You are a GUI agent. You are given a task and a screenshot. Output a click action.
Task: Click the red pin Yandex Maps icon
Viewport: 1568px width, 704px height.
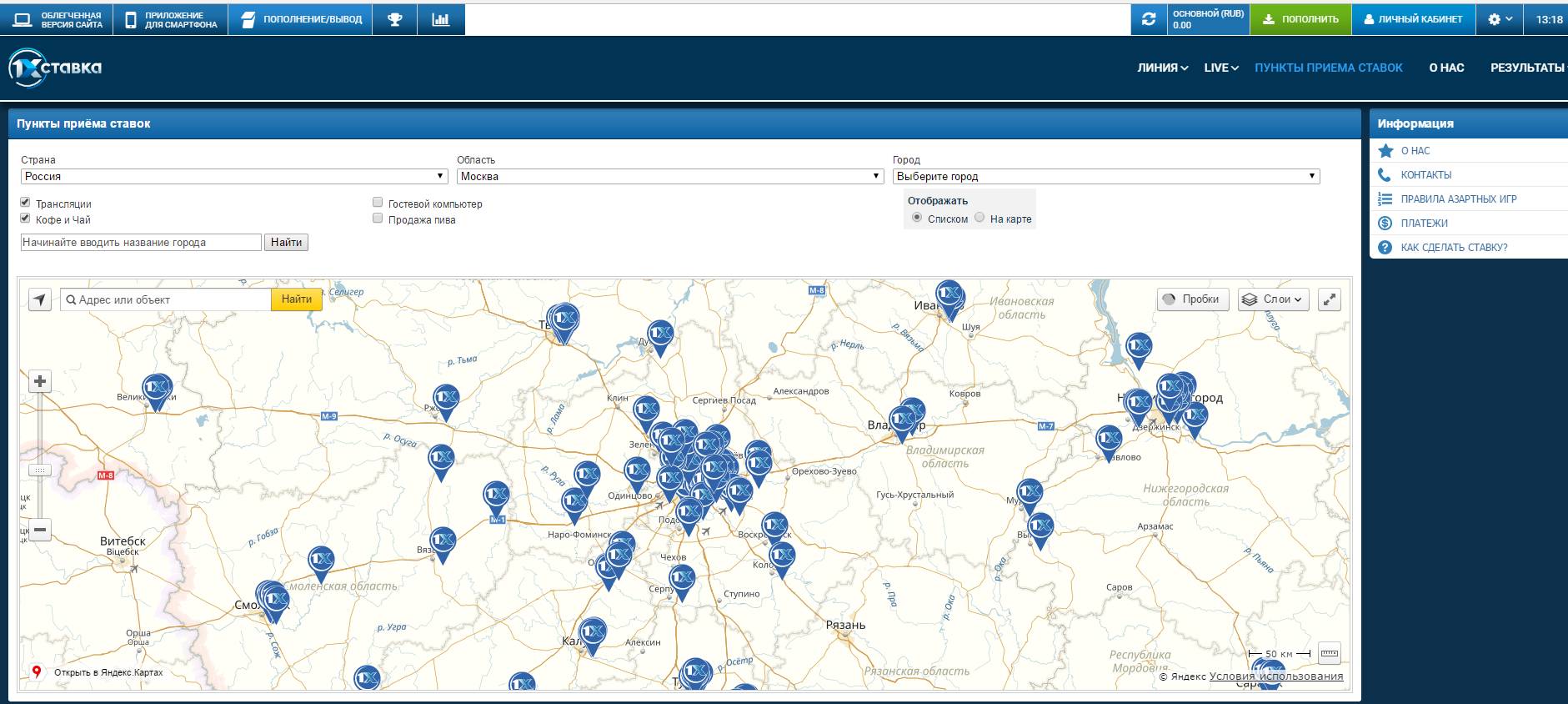[37, 672]
